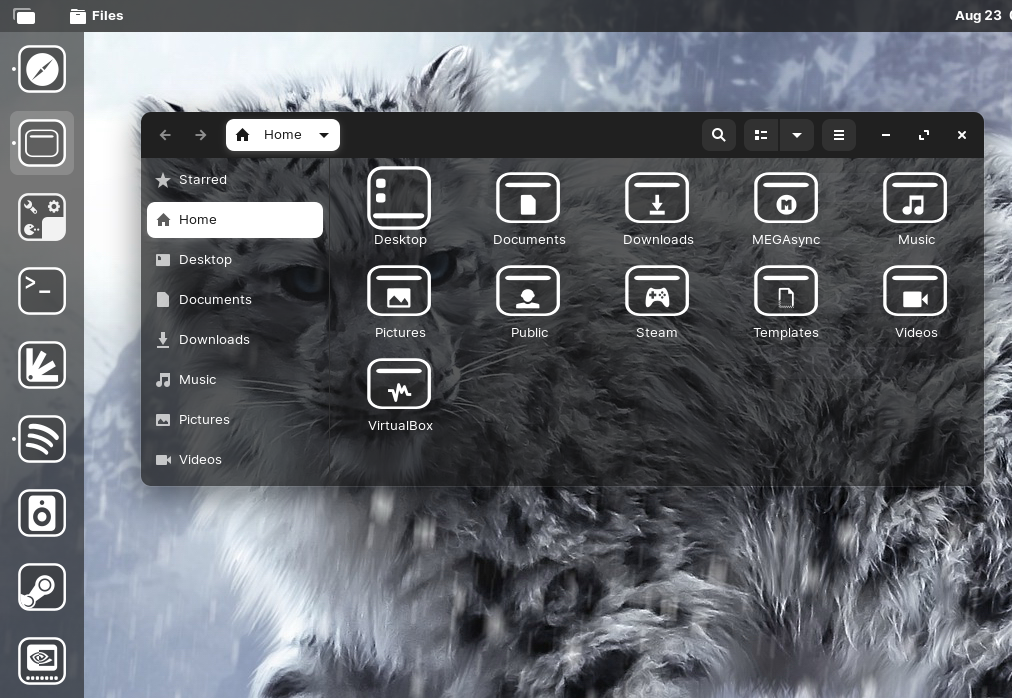Open the Videos folder icon
The image size is (1012, 698).
[x=915, y=291]
